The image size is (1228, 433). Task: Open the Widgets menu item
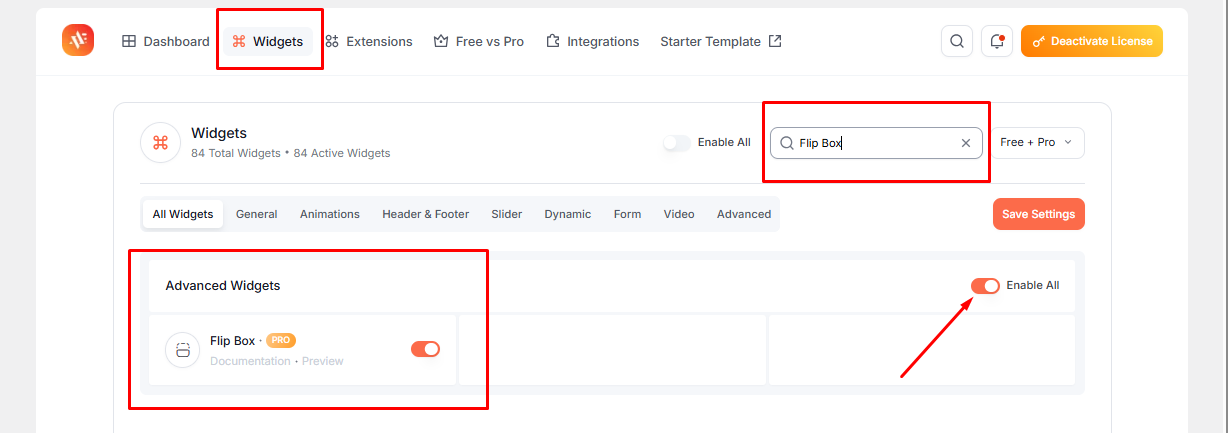click(267, 41)
